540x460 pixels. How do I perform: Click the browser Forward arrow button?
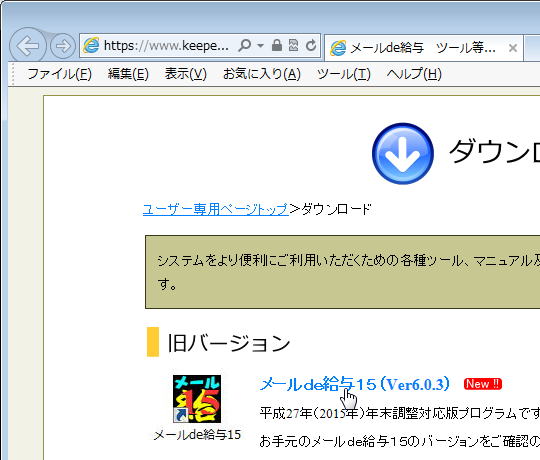(63, 45)
